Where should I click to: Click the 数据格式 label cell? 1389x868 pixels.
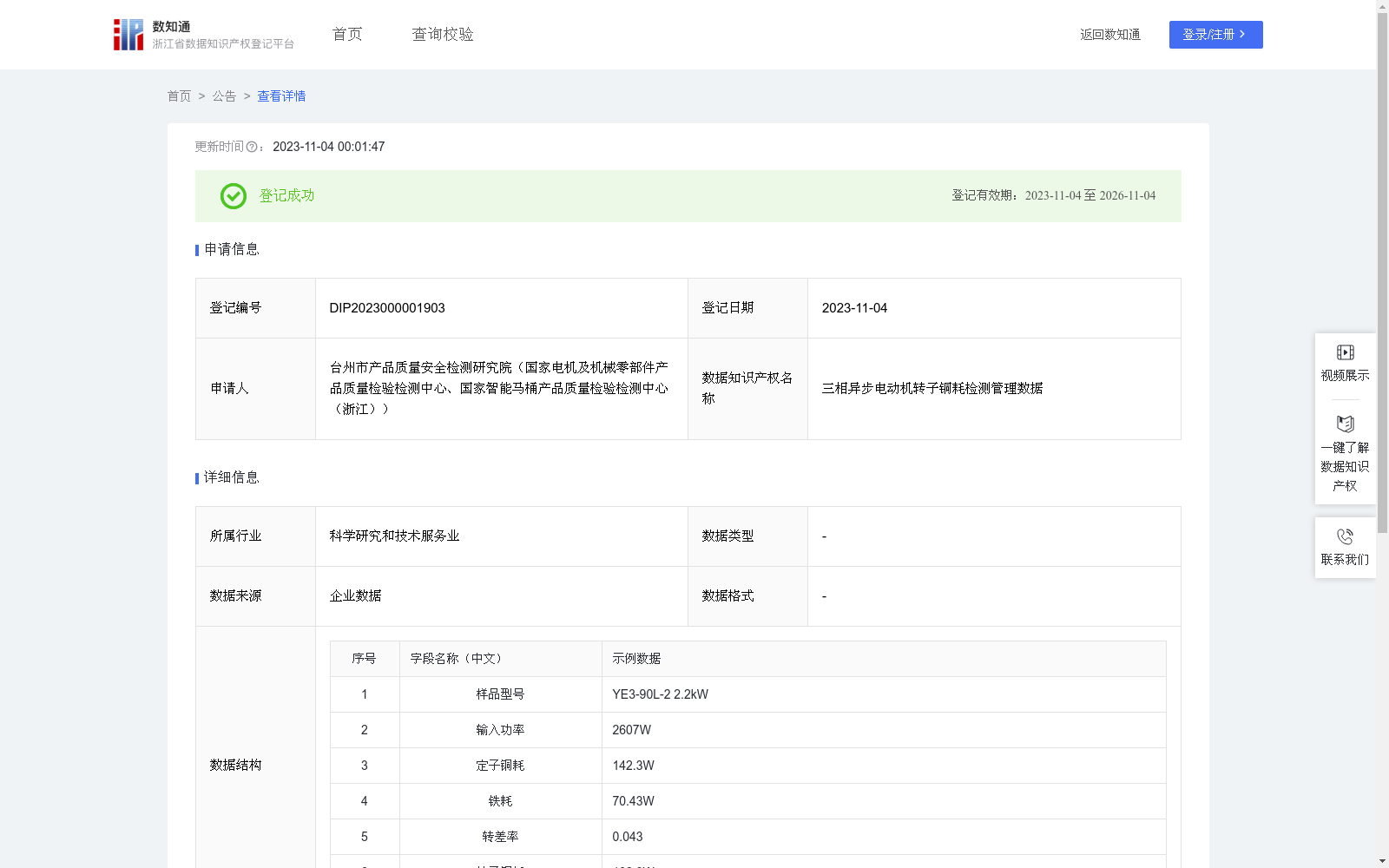(x=747, y=596)
